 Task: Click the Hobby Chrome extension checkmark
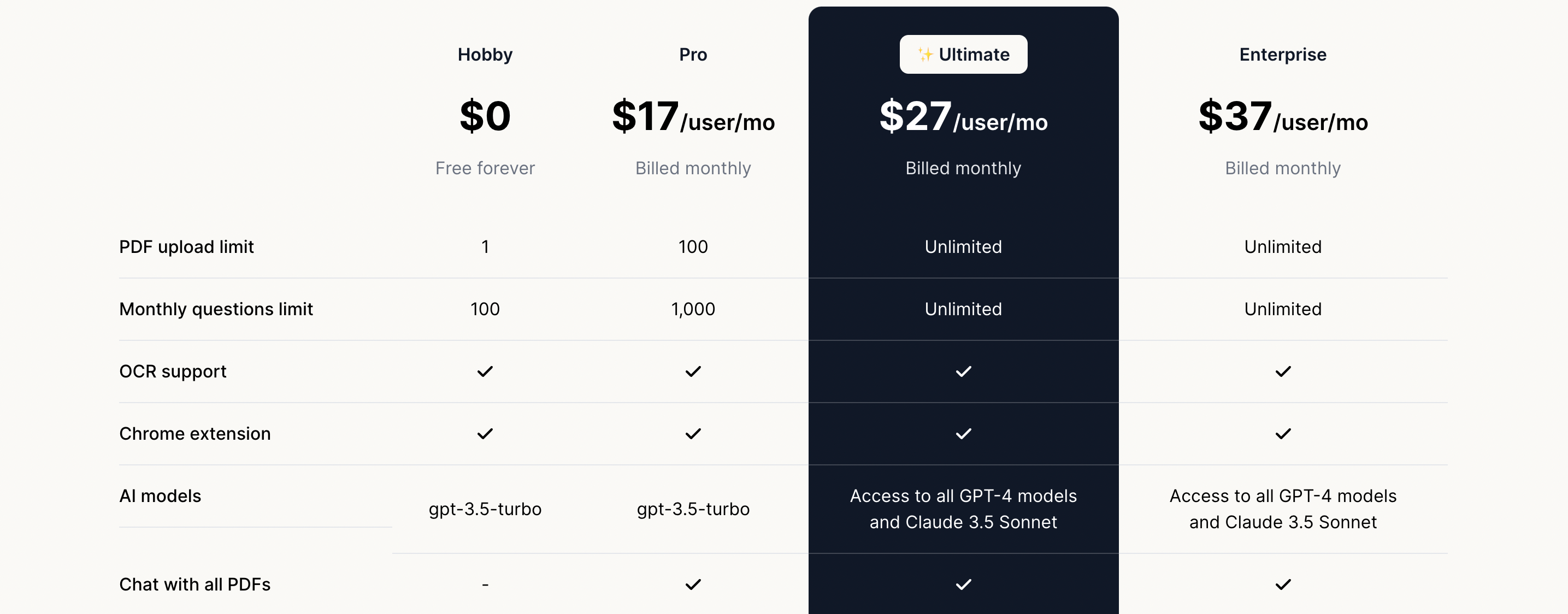[x=485, y=434]
